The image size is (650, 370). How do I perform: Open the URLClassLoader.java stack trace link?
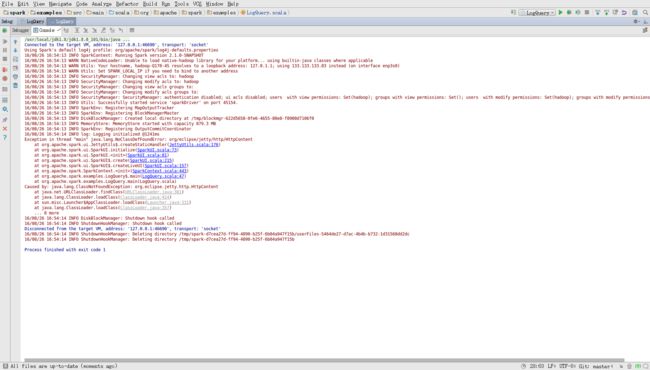153,192
